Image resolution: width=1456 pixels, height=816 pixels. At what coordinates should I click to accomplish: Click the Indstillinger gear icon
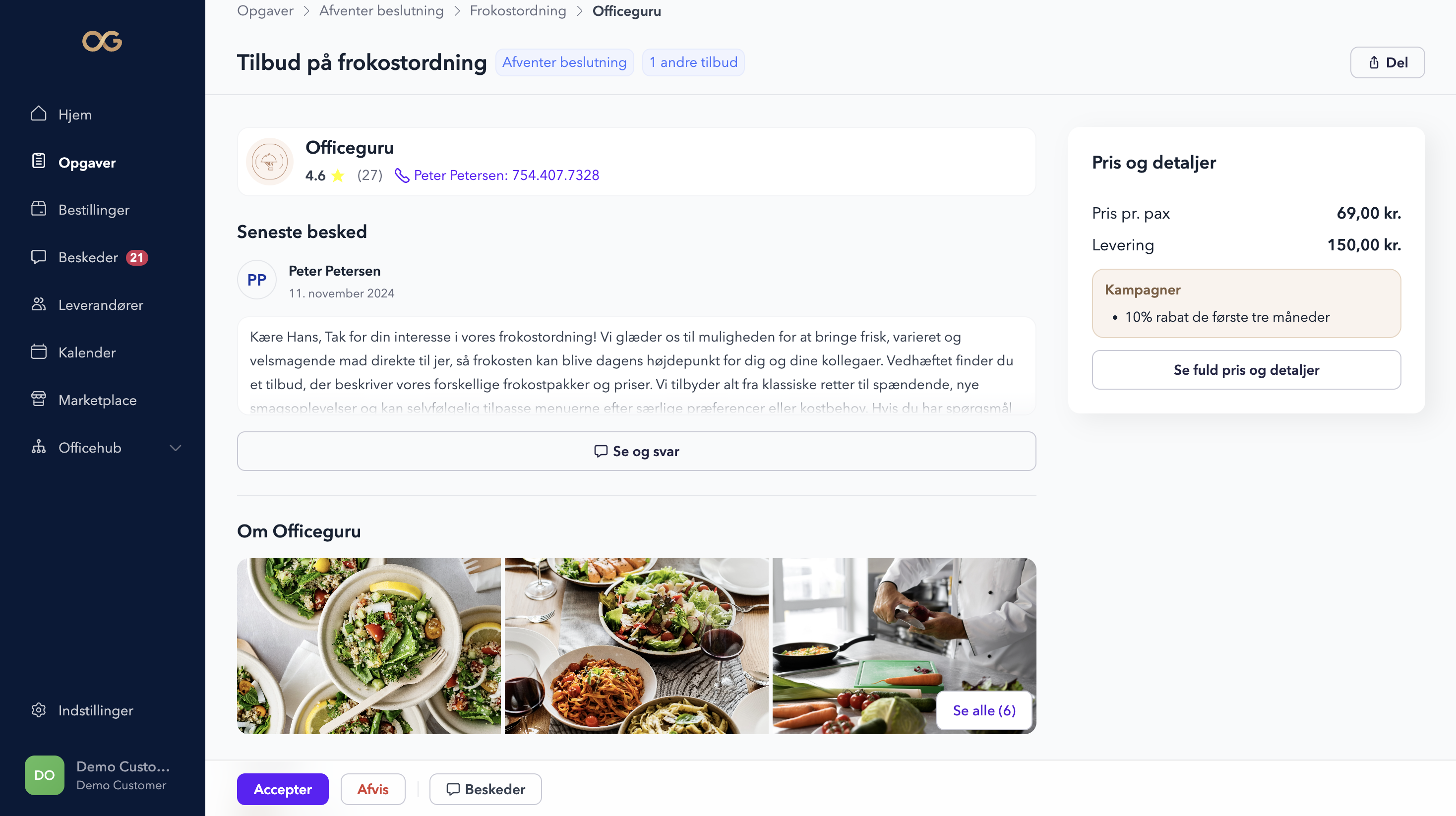click(x=39, y=710)
